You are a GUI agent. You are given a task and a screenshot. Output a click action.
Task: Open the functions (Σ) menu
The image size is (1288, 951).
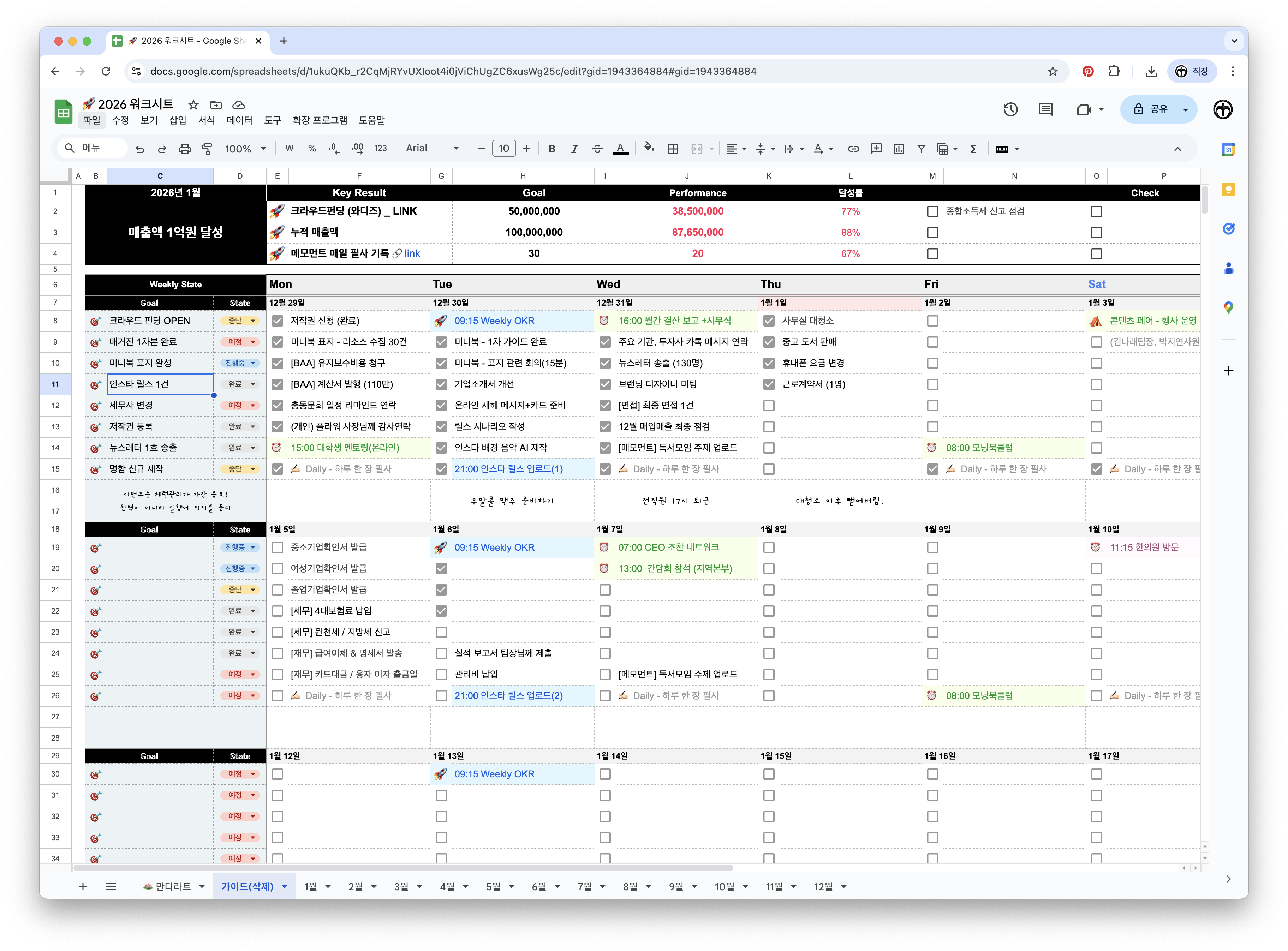[973, 149]
